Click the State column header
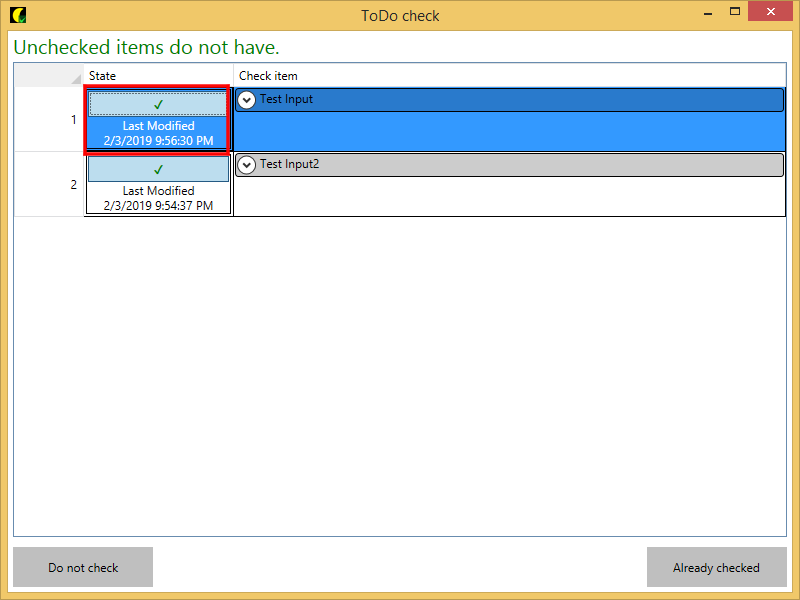Screen dimensions: 800x600 click(x=158, y=76)
